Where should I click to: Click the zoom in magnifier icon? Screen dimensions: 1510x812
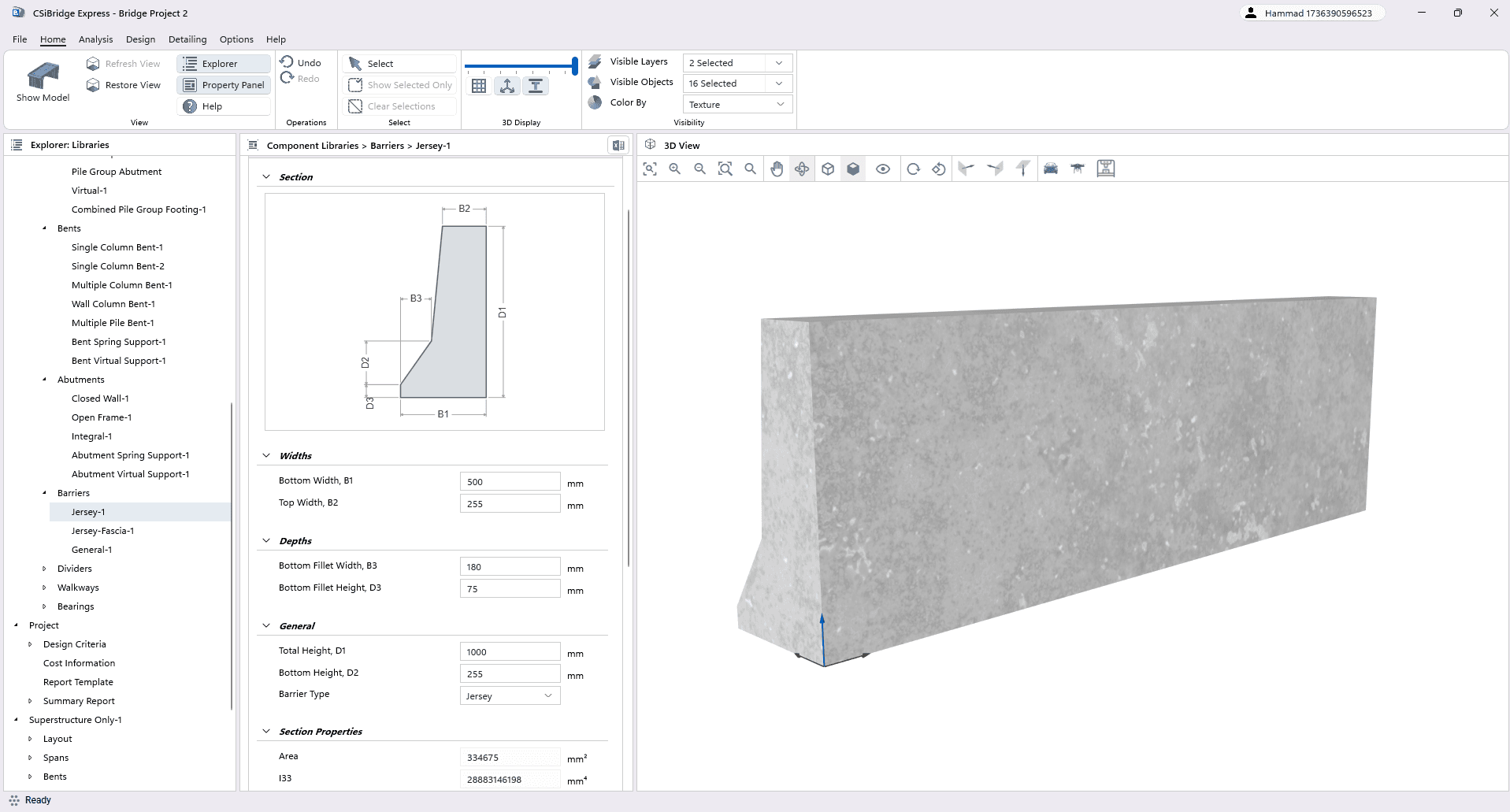click(675, 169)
